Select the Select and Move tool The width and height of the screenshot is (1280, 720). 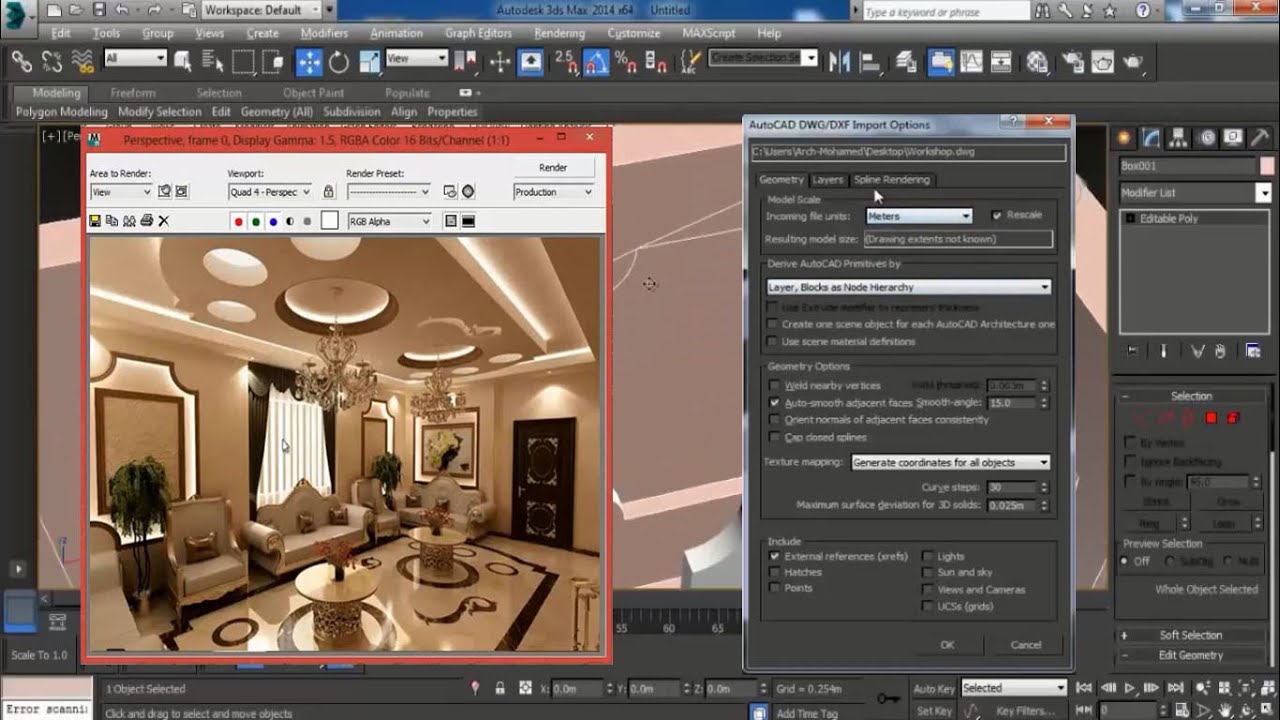309,62
